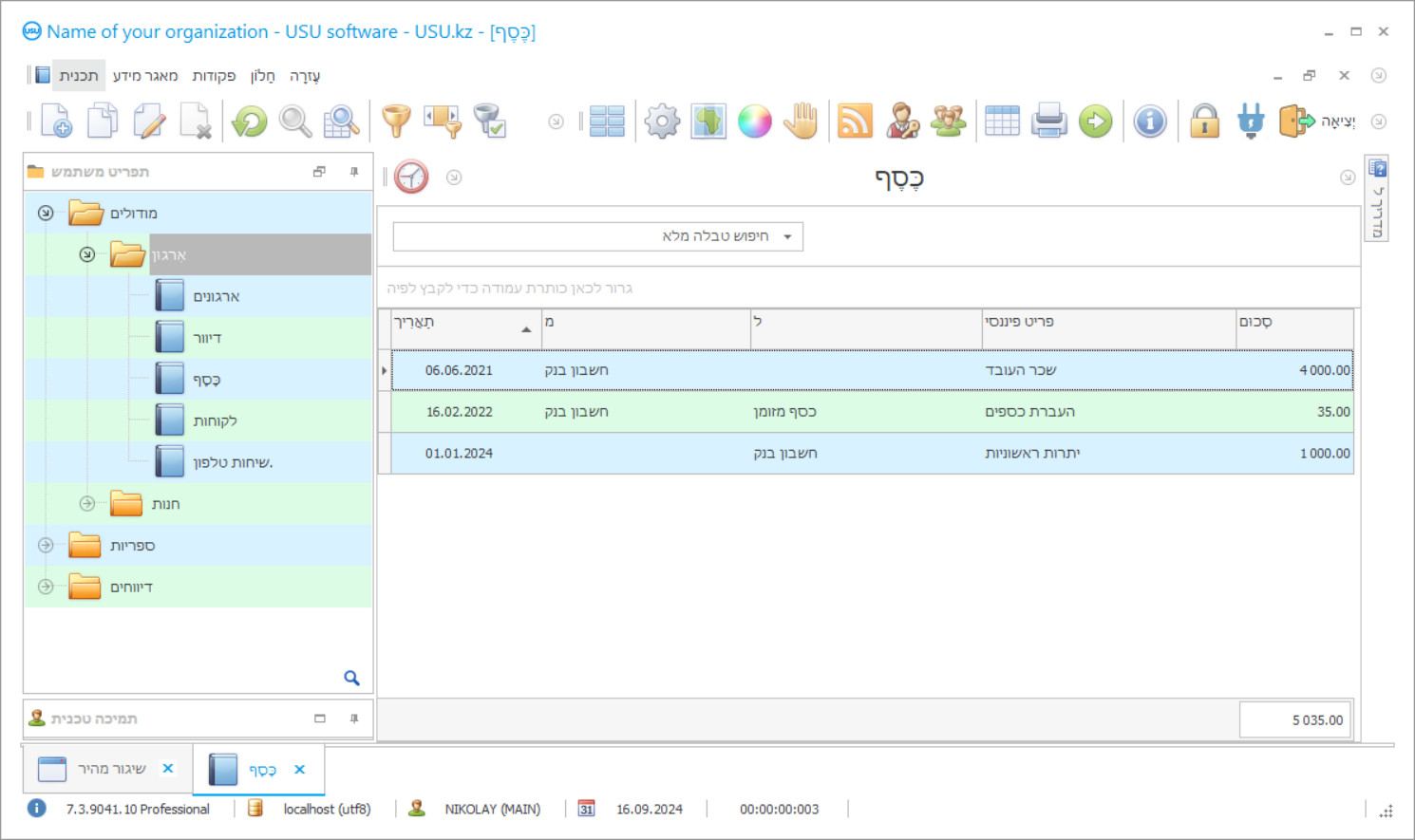Click the red clock icon above table
Image resolution: width=1415 pixels, height=840 pixels.
click(x=411, y=177)
